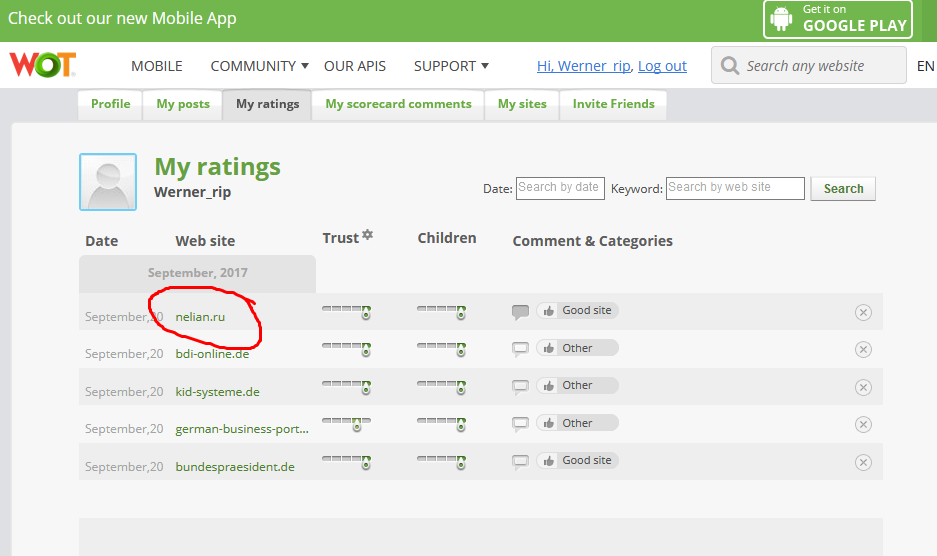937x556 pixels.
Task: Click the Werner_rip profile avatar
Action: 108,182
